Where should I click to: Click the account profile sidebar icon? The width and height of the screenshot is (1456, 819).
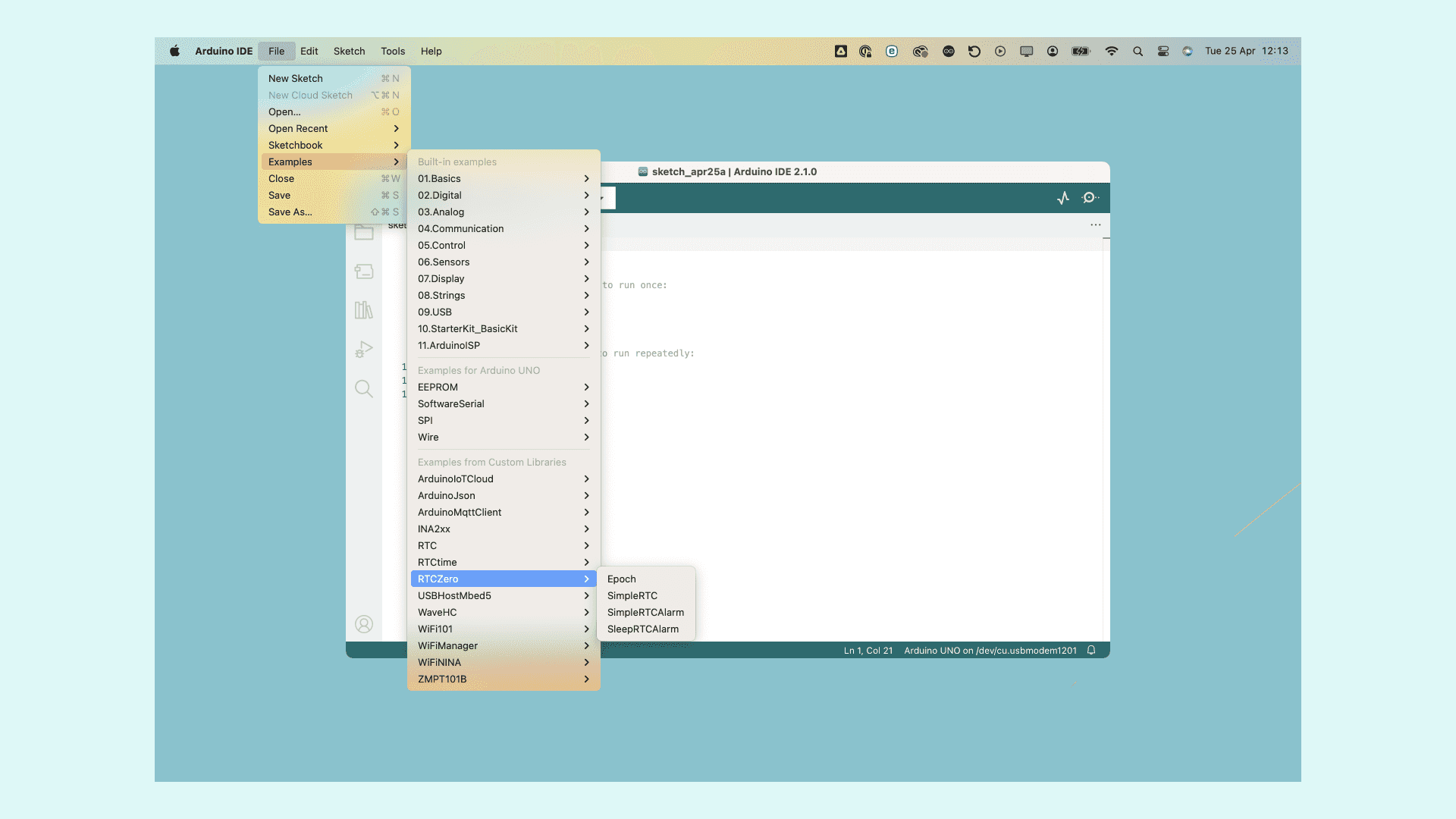tap(364, 624)
